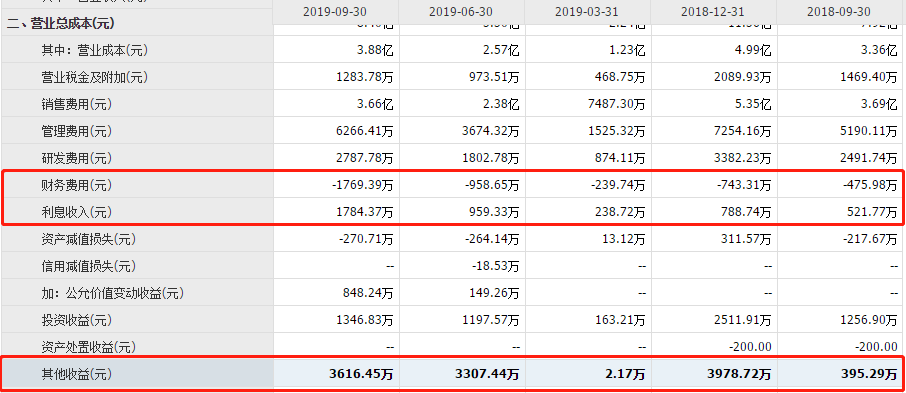Select the 2019-06-30 column header
Image resolution: width=906 pixels, height=393 pixels.
click(462, 12)
